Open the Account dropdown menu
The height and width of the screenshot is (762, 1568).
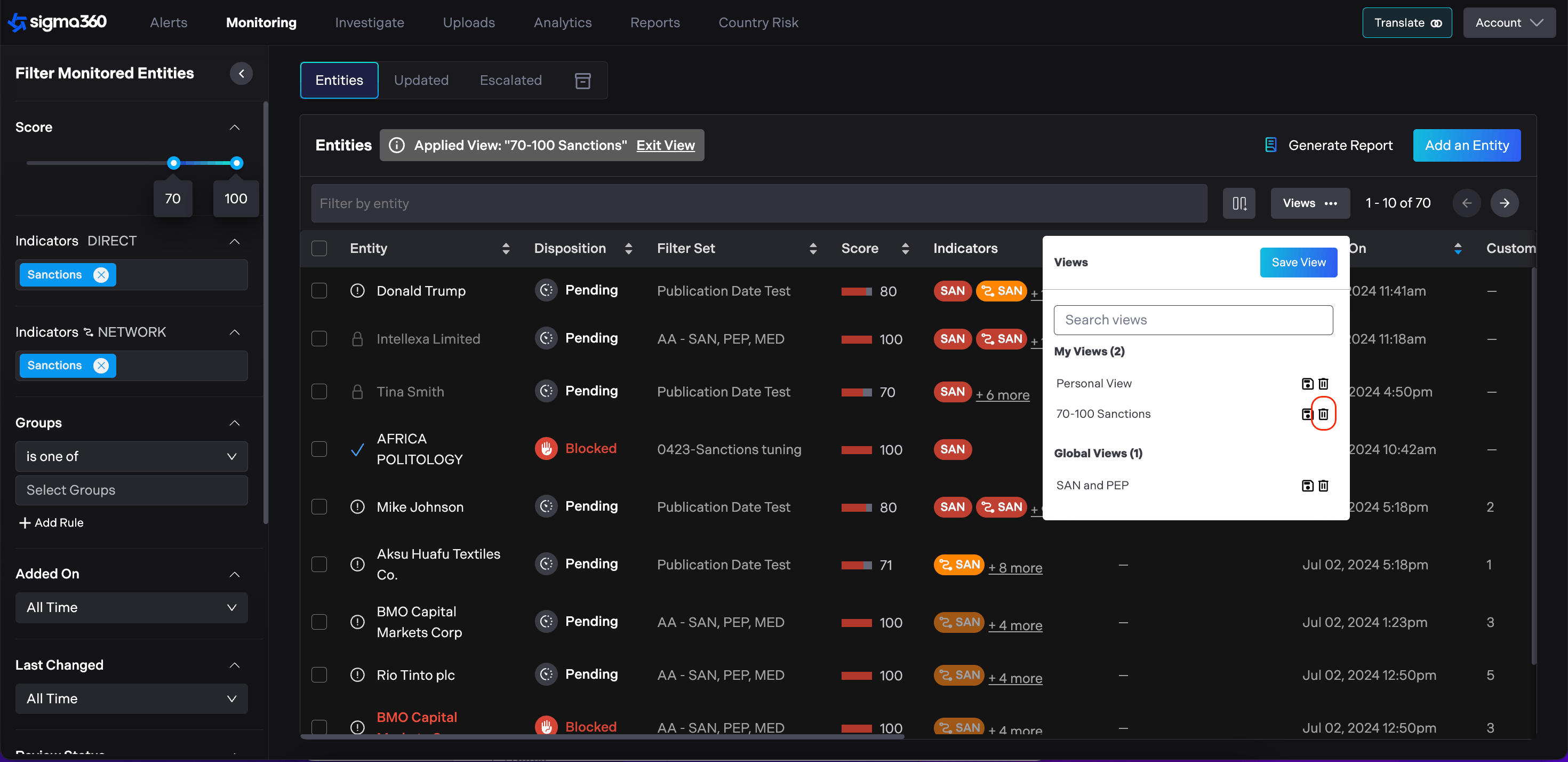tap(1508, 22)
